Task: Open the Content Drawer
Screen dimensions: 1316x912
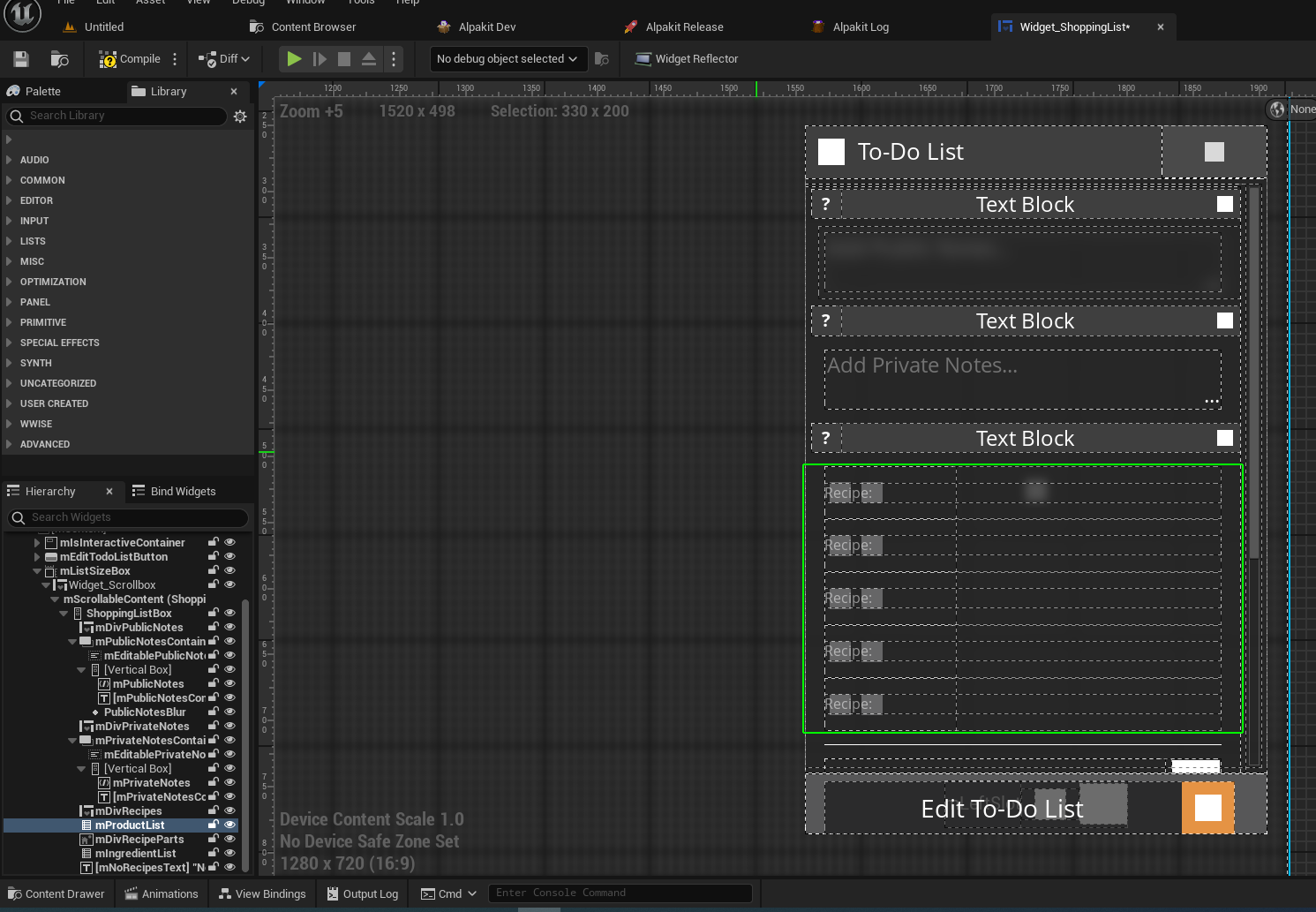Action: pos(56,893)
